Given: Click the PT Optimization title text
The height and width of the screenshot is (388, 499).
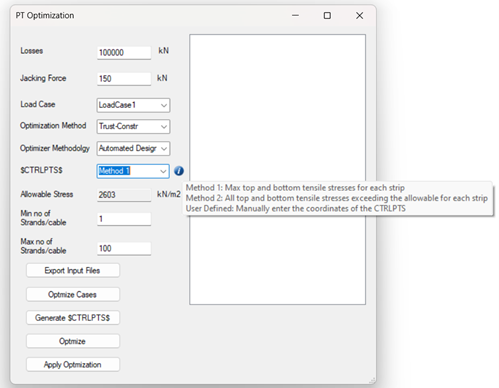Looking at the screenshot, I should click(x=45, y=15).
